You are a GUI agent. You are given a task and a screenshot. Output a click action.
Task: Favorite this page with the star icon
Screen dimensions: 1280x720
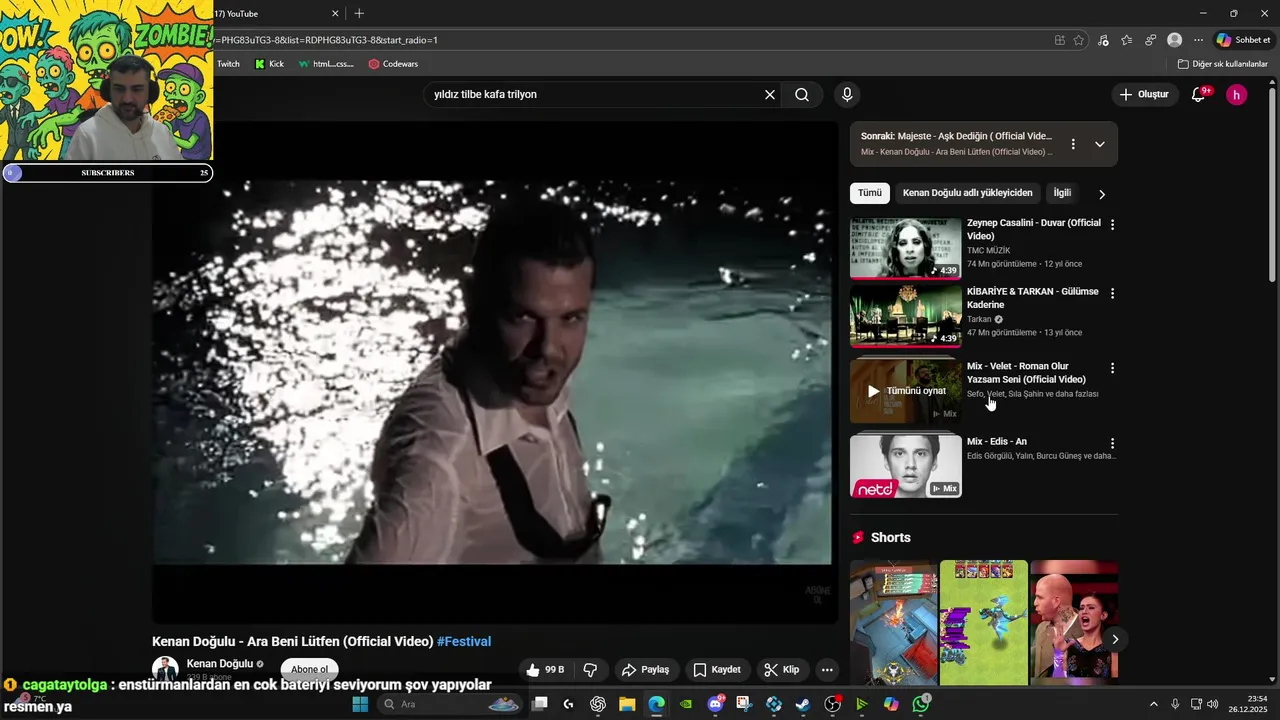[1078, 40]
